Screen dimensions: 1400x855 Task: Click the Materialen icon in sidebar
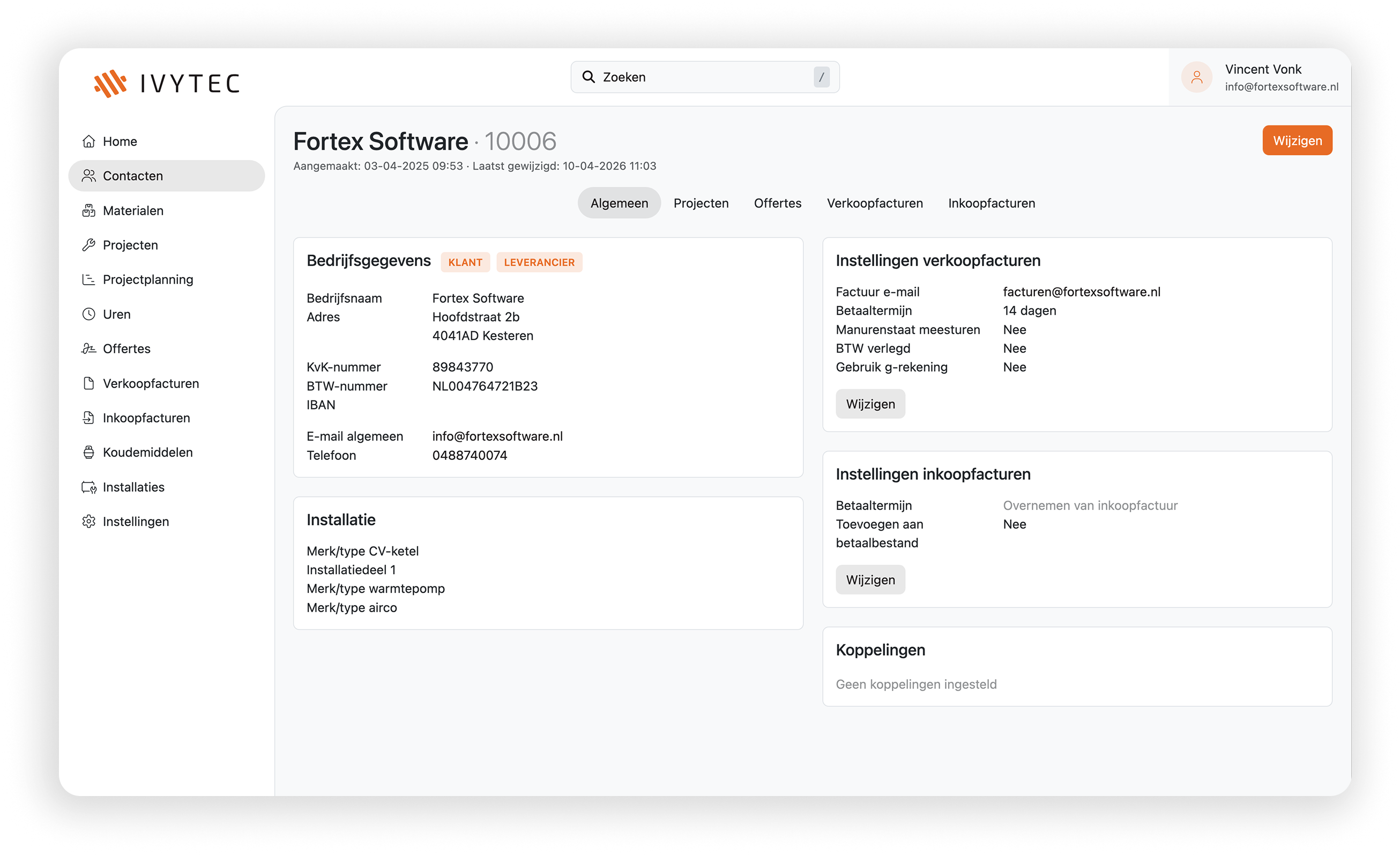click(x=88, y=211)
